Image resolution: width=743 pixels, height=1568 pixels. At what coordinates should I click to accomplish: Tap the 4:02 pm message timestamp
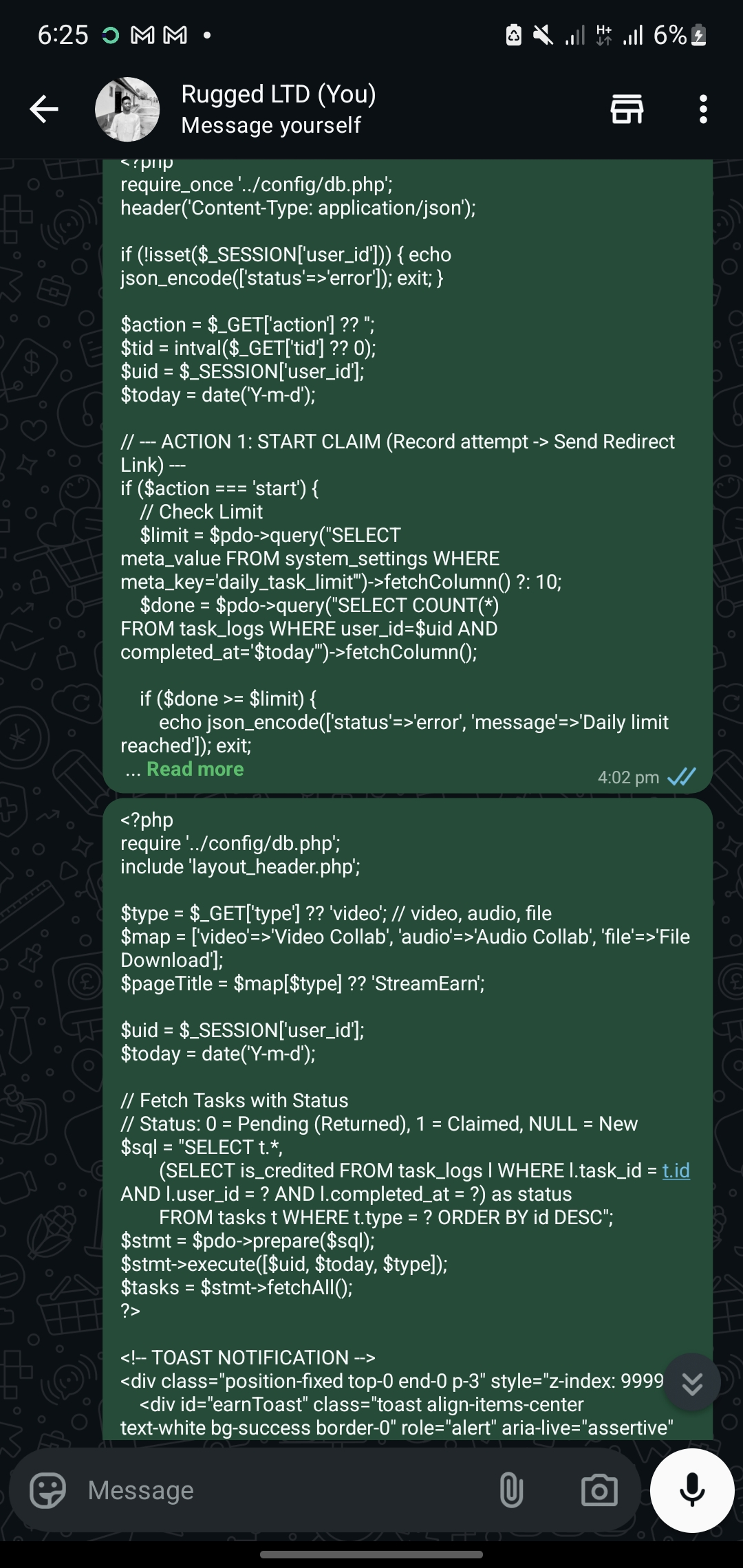[628, 777]
